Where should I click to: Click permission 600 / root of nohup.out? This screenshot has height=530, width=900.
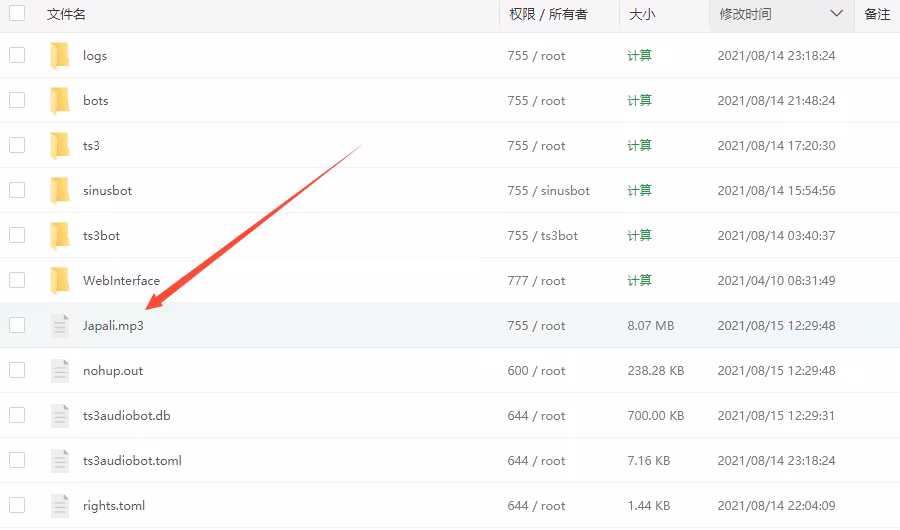(536, 371)
